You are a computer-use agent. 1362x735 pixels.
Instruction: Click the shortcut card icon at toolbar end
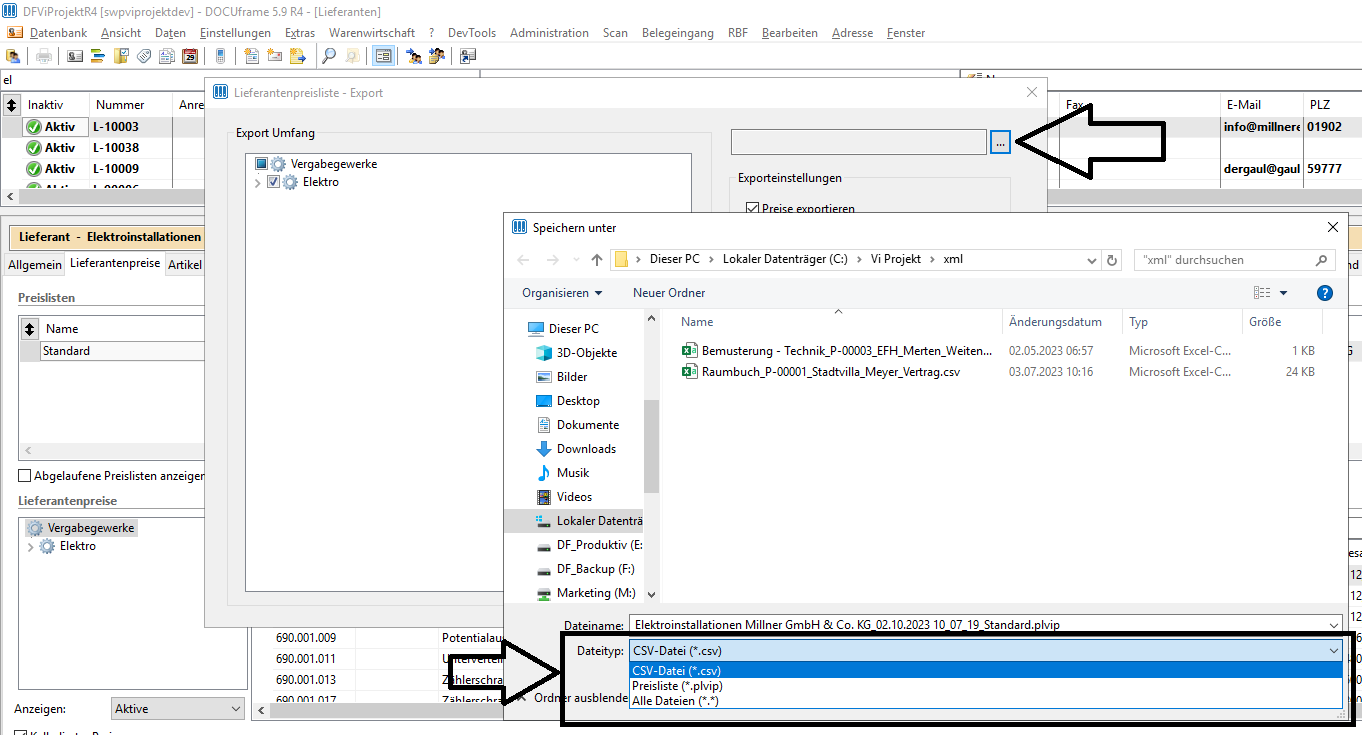467,56
